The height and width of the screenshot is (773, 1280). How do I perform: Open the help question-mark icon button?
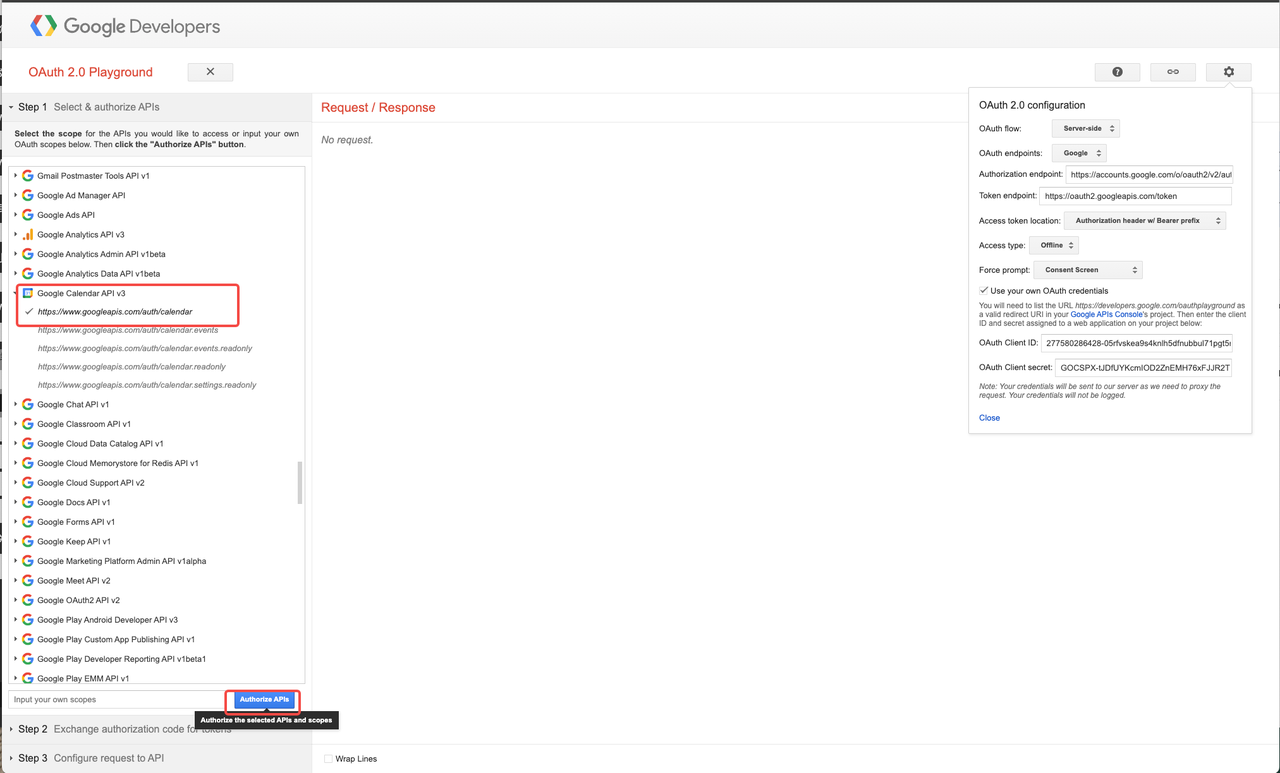tap(1117, 72)
